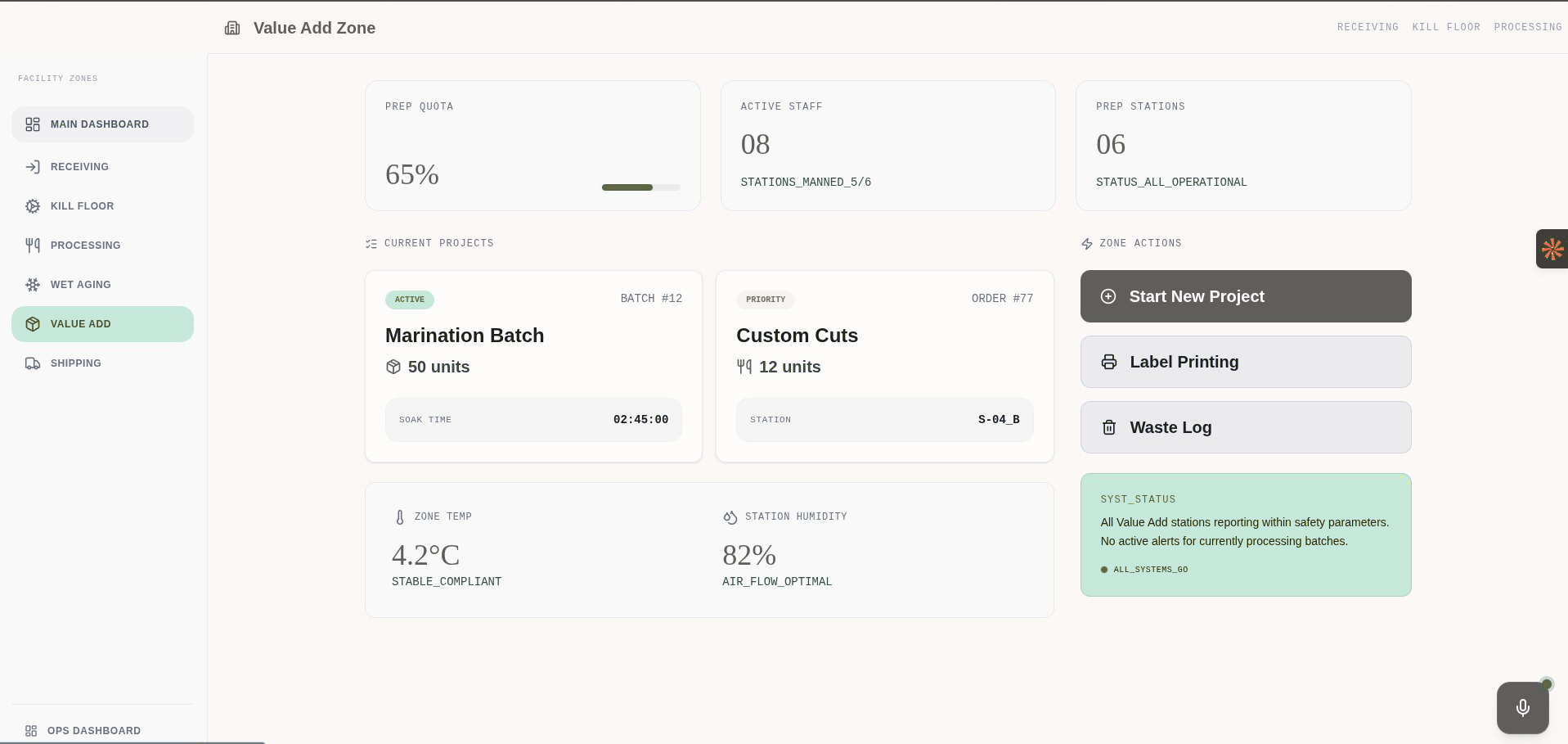Click the 4.2°C zone temperature reading
Screen dimensions: 1568x744
point(425,555)
